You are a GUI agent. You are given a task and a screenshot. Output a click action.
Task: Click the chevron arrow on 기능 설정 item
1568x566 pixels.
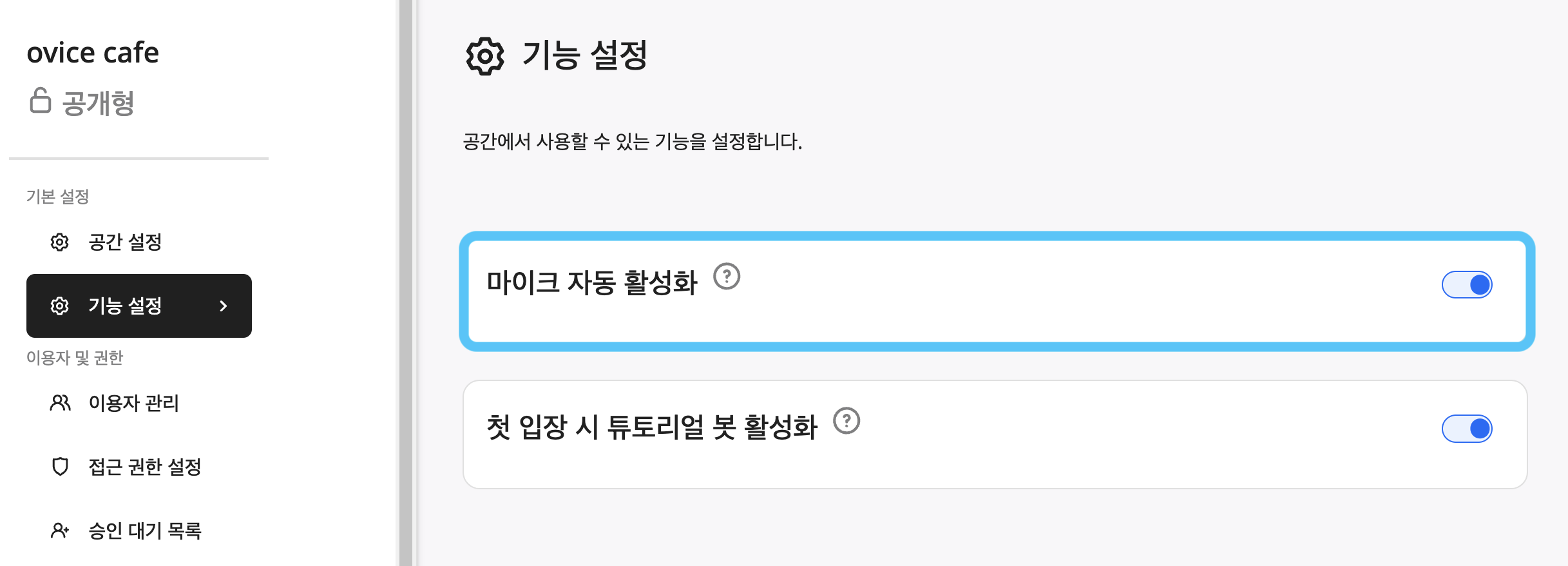click(224, 306)
